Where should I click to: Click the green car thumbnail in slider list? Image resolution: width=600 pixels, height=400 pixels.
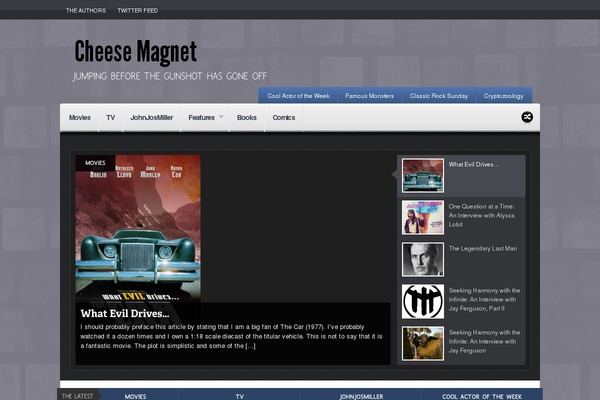pyautogui.click(x=423, y=175)
